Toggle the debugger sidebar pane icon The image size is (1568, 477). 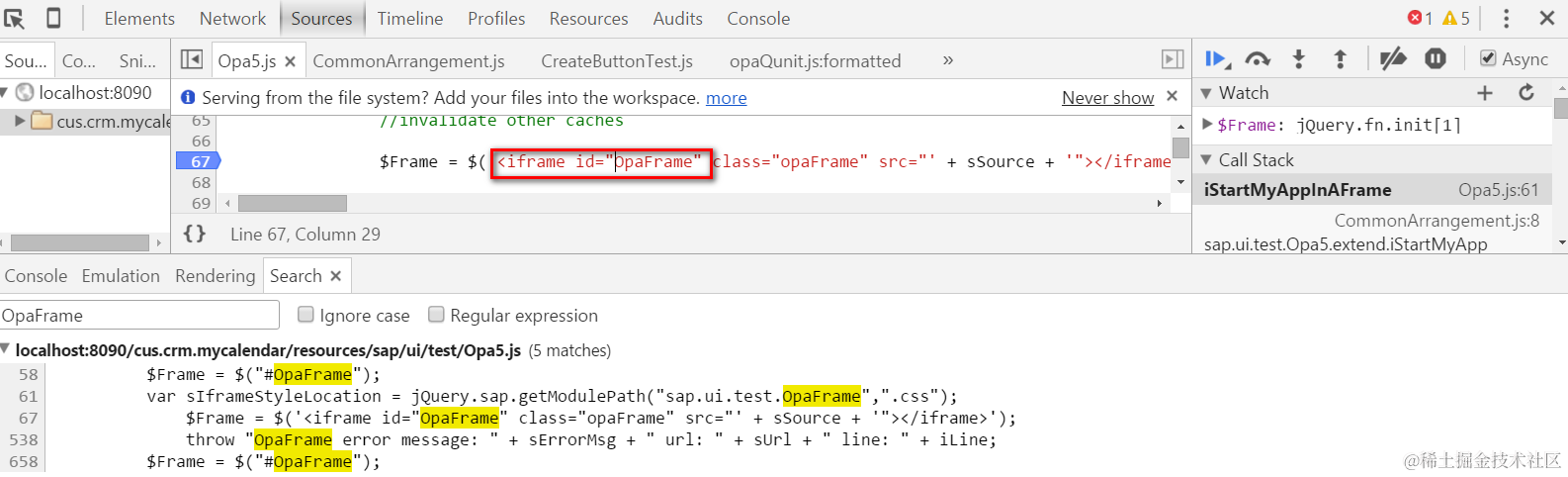point(1173,59)
